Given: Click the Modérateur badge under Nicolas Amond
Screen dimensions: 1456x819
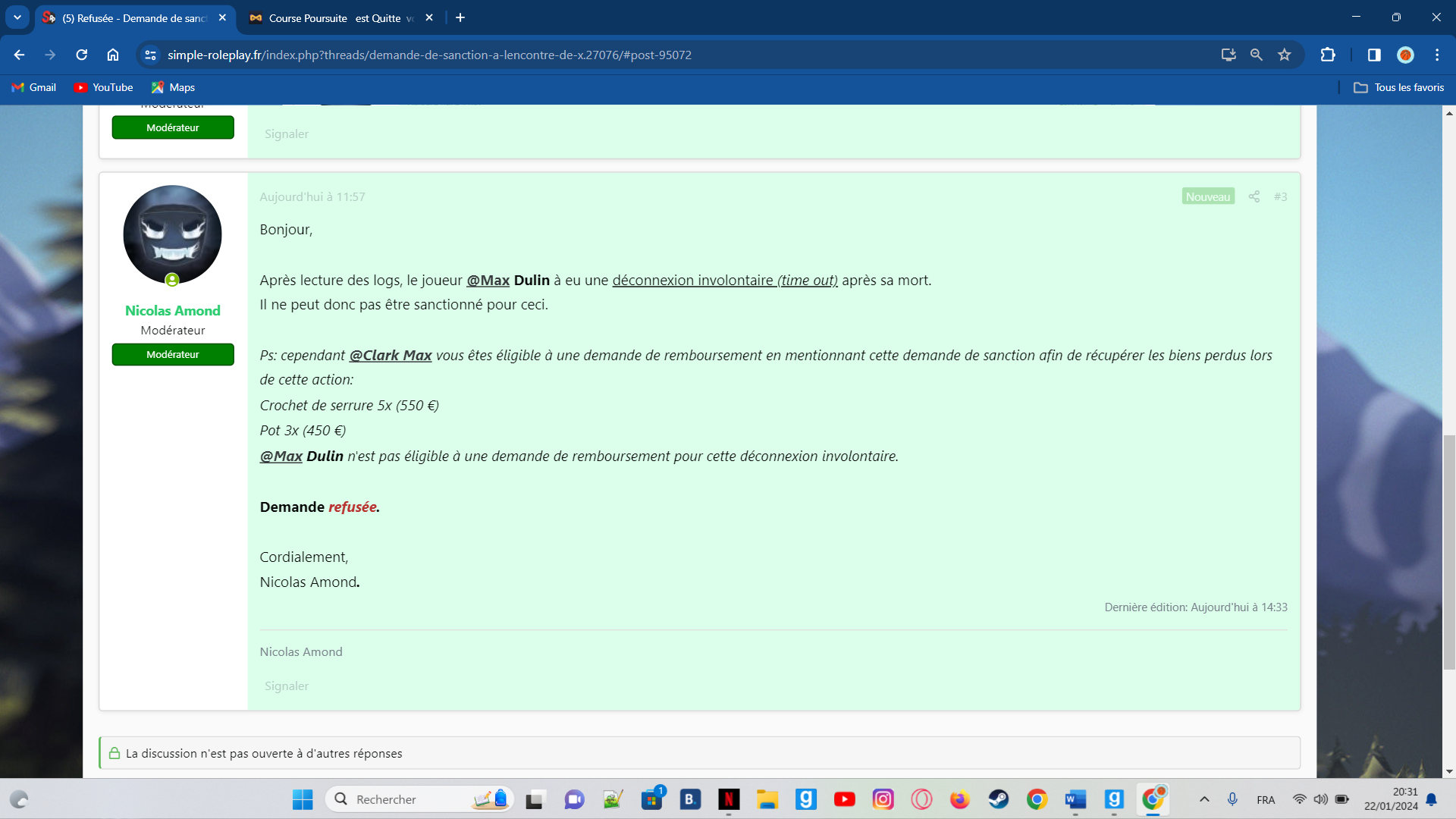Looking at the screenshot, I should tap(173, 354).
